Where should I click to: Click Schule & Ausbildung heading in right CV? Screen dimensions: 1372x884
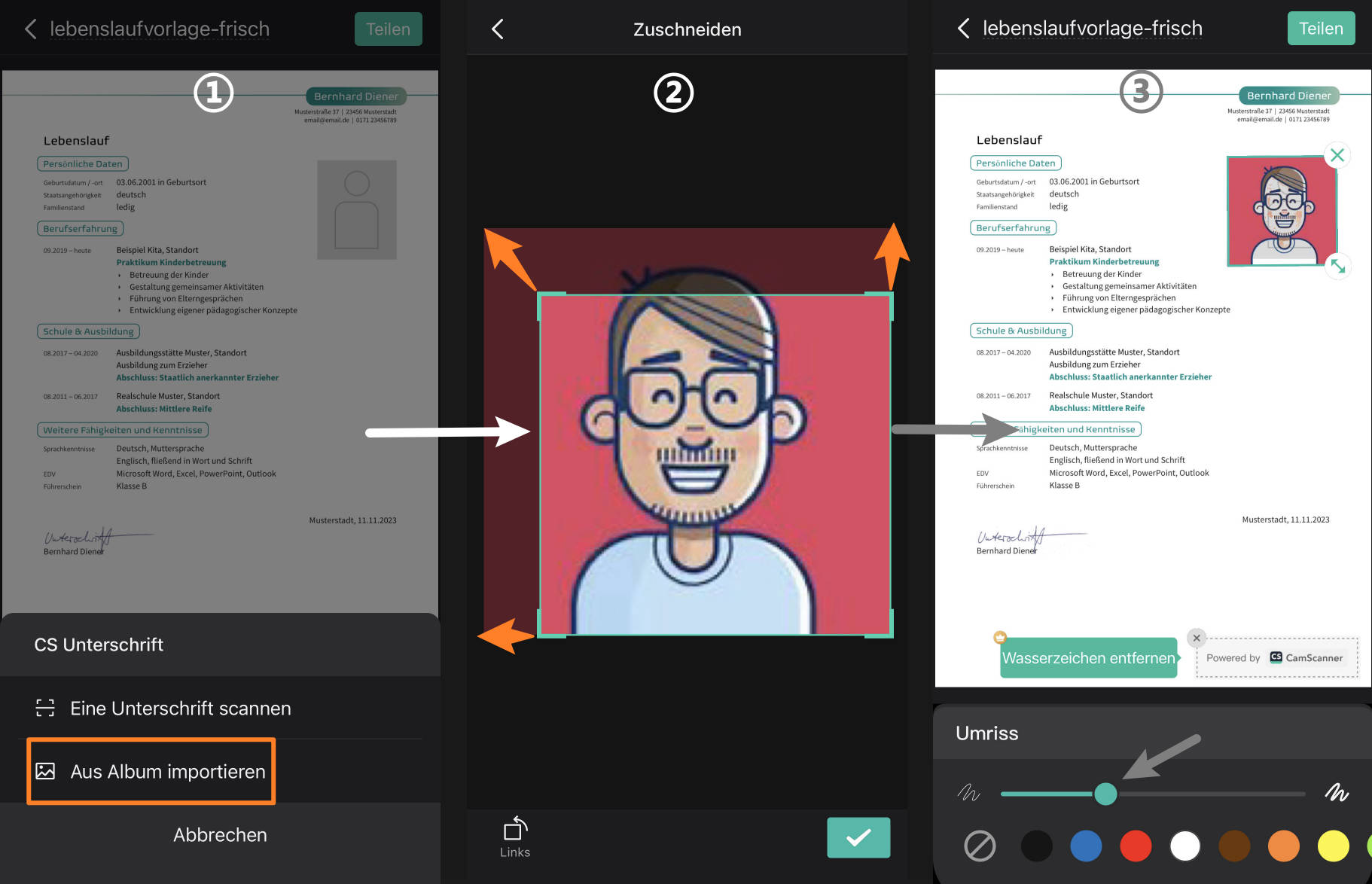[x=1021, y=331]
